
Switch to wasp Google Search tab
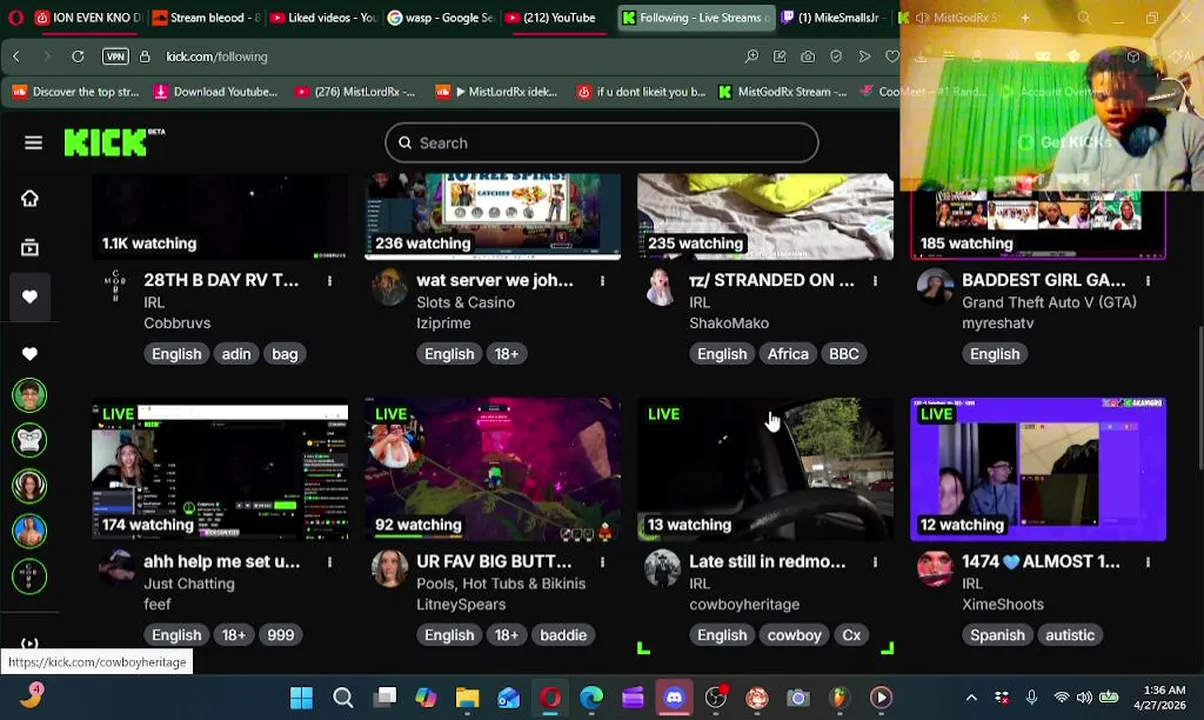tap(441, 17)
